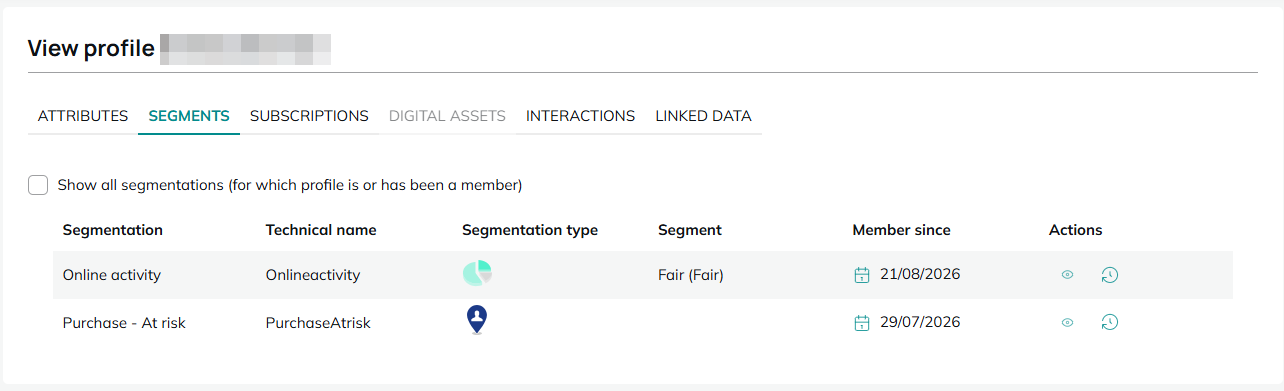Open the Linked Data tab
Viewport: 1284px width, 391px height.
pyautogui.click(x=703, y=116)
